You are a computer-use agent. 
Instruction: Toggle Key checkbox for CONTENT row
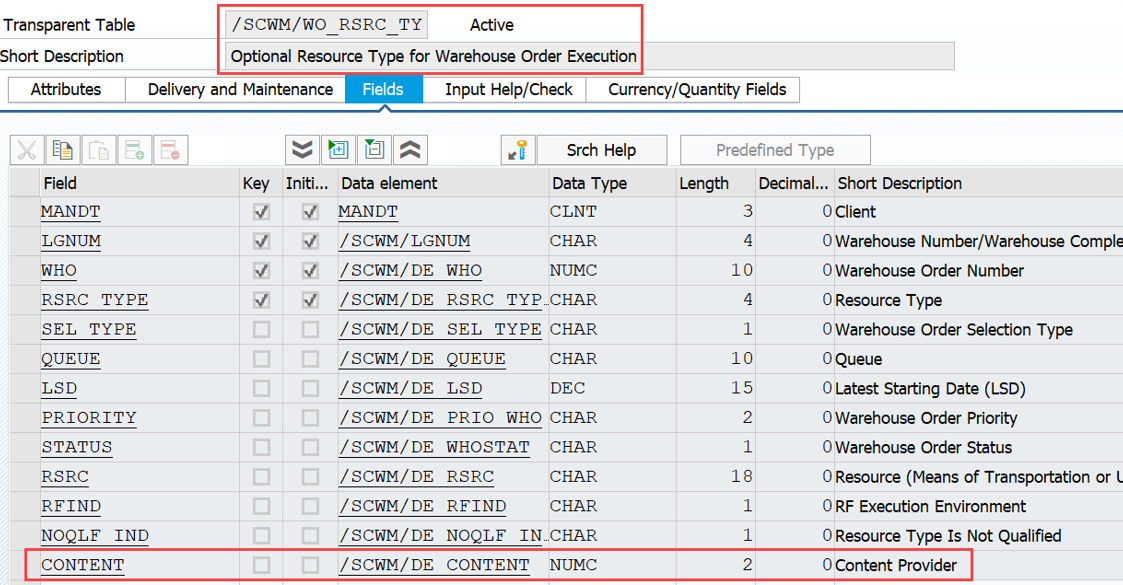(261, 565)
